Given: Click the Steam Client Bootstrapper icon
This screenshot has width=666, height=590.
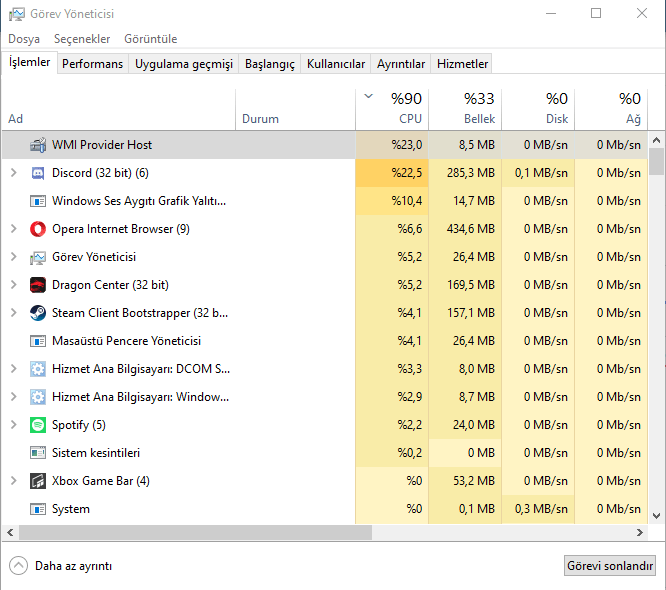Looking at the screenshot, I should click(x=38, y=313).
